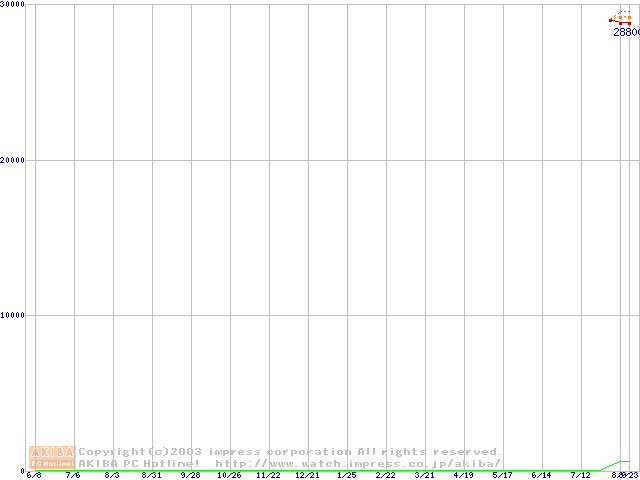Select the 8/31 date on x-axis

point(151,475)
